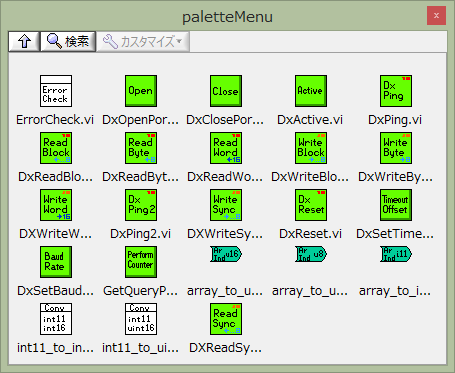455x373 pixels.
Task: Select the Error Check VI icon
Action: point(56,91)
